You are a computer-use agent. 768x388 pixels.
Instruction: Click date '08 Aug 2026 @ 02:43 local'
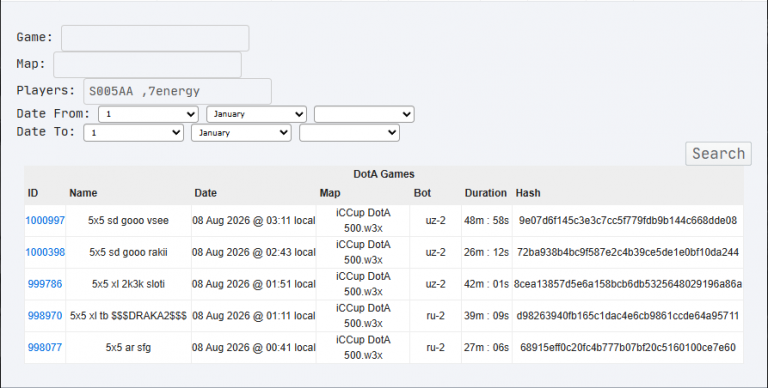point(254,252)
